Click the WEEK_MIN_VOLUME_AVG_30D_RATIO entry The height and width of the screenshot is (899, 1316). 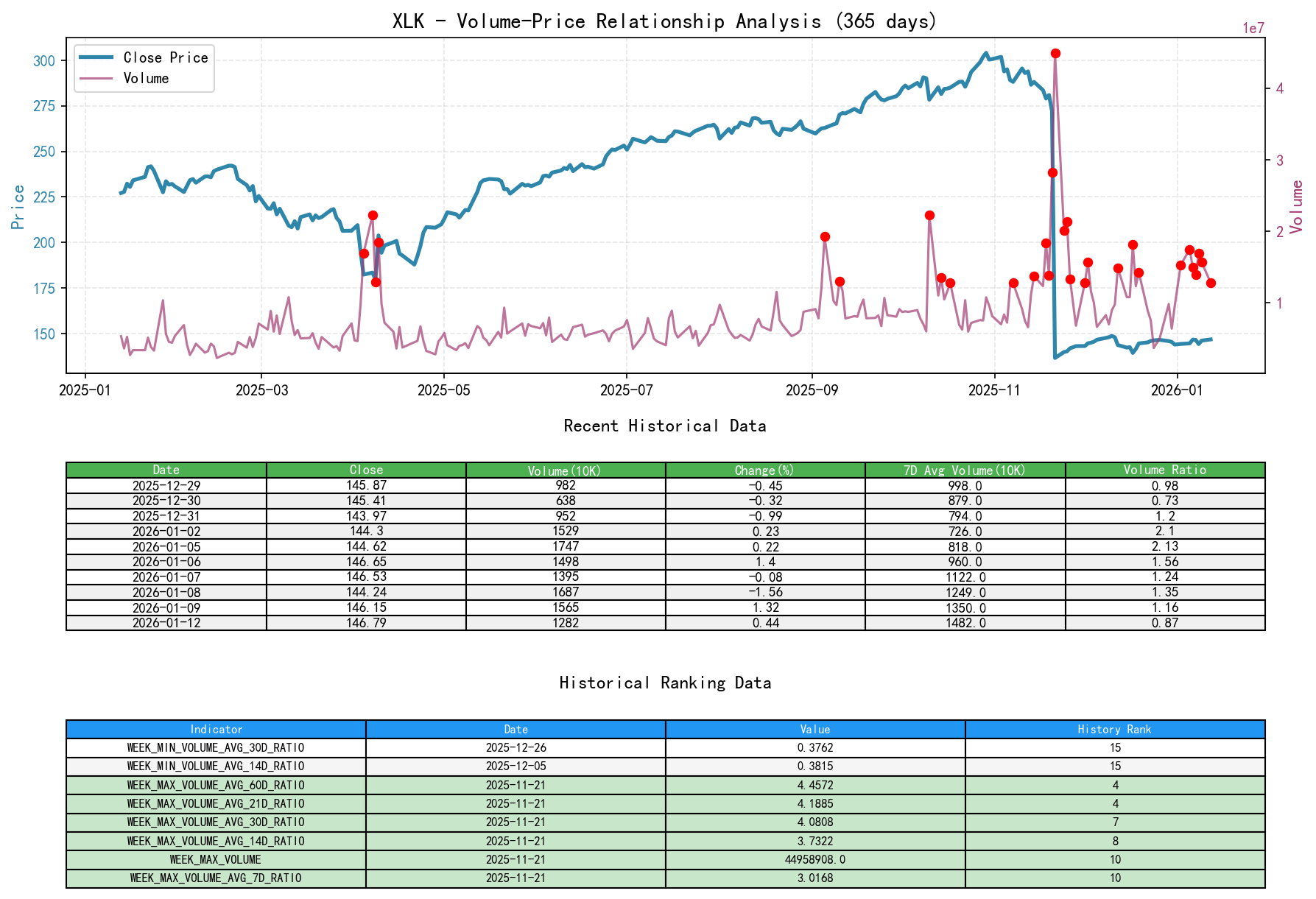216,747
